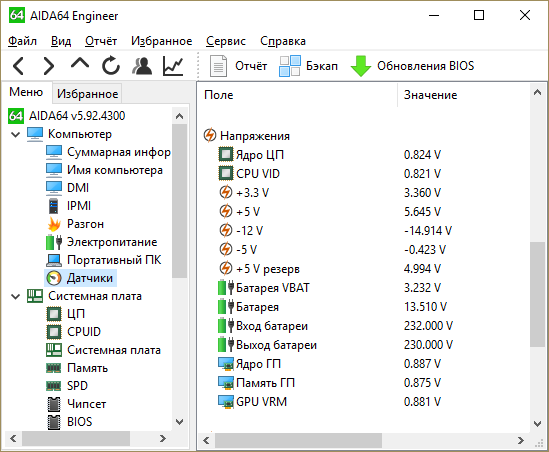Switch to the Избранное tab in side panel

[x=88, y=94]
